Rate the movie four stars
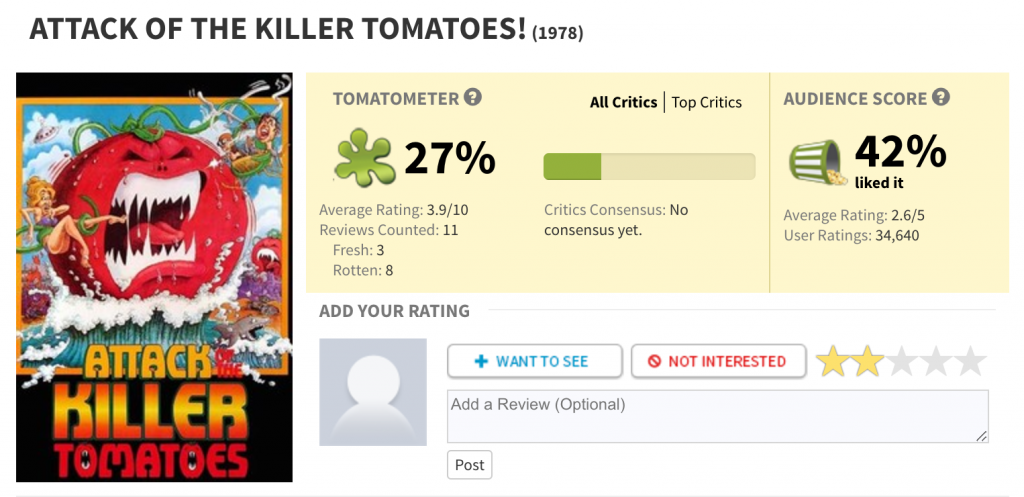1024x497 pixels. 936,361
